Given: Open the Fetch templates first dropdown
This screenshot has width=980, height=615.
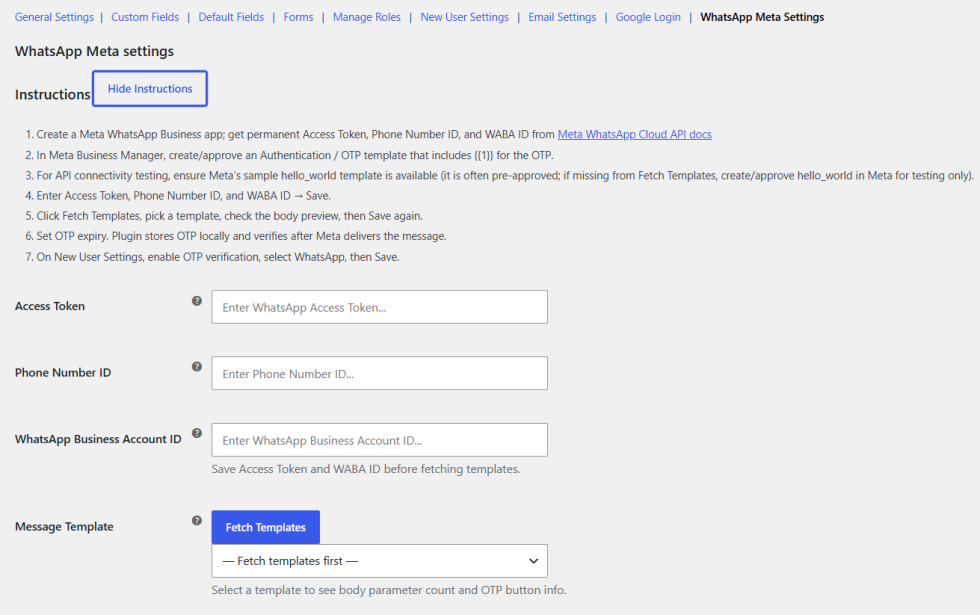Looking at the screenshot, I should coord(379,561).
